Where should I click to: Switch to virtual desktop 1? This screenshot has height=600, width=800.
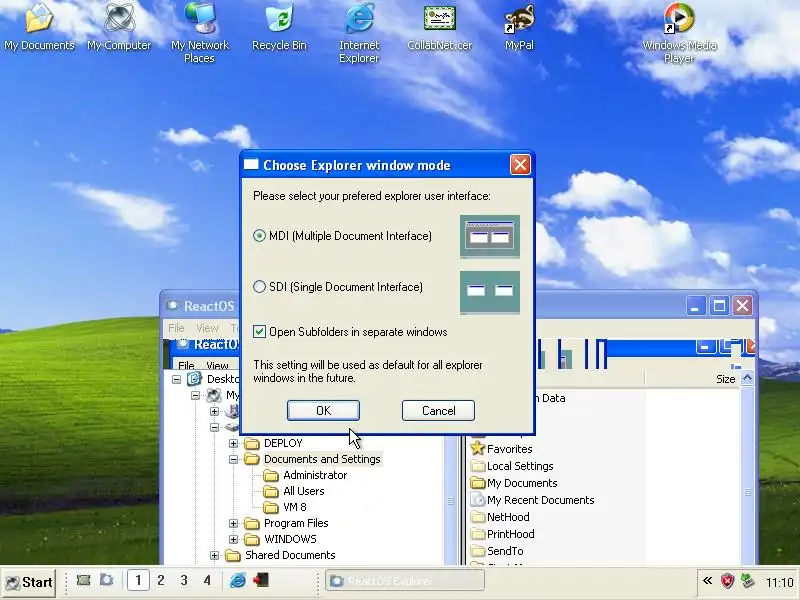point(138,580)
